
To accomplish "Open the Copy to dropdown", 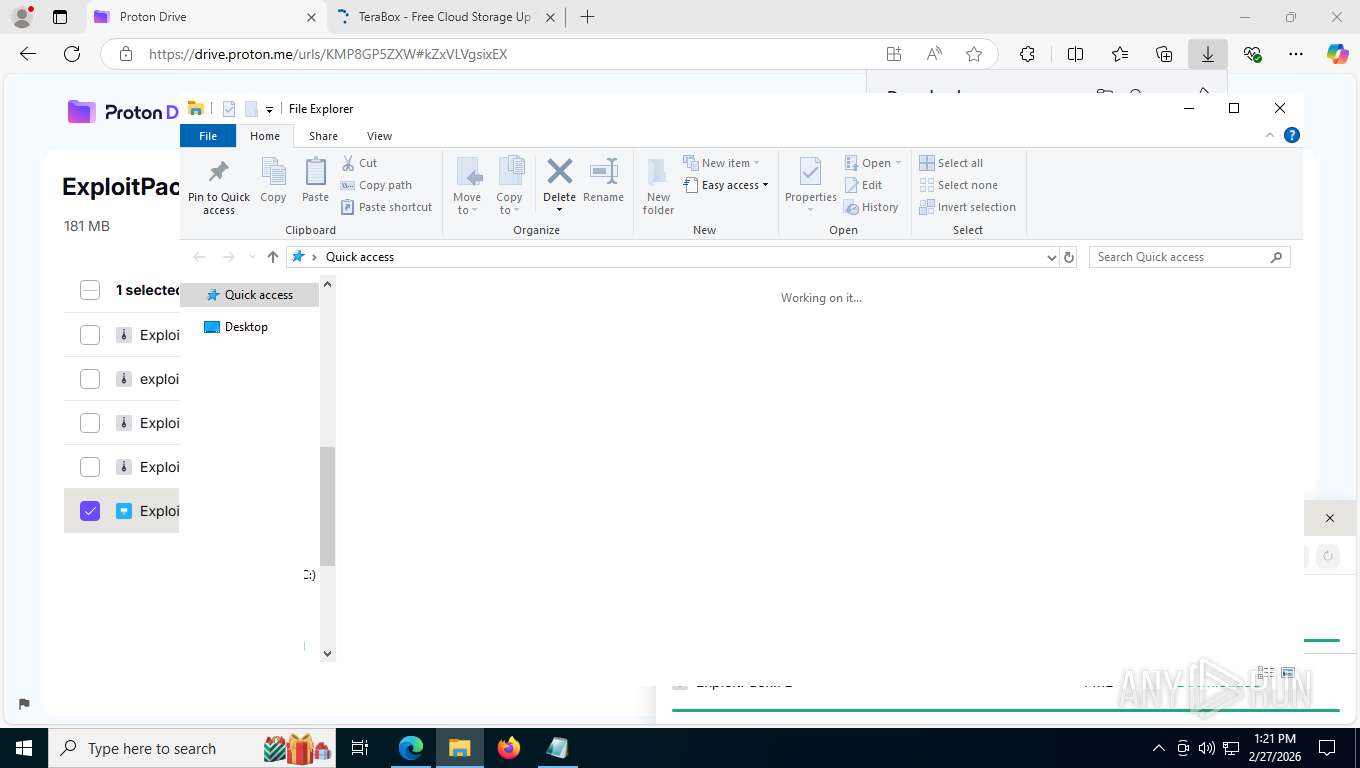I will click(x=509, y=186).
